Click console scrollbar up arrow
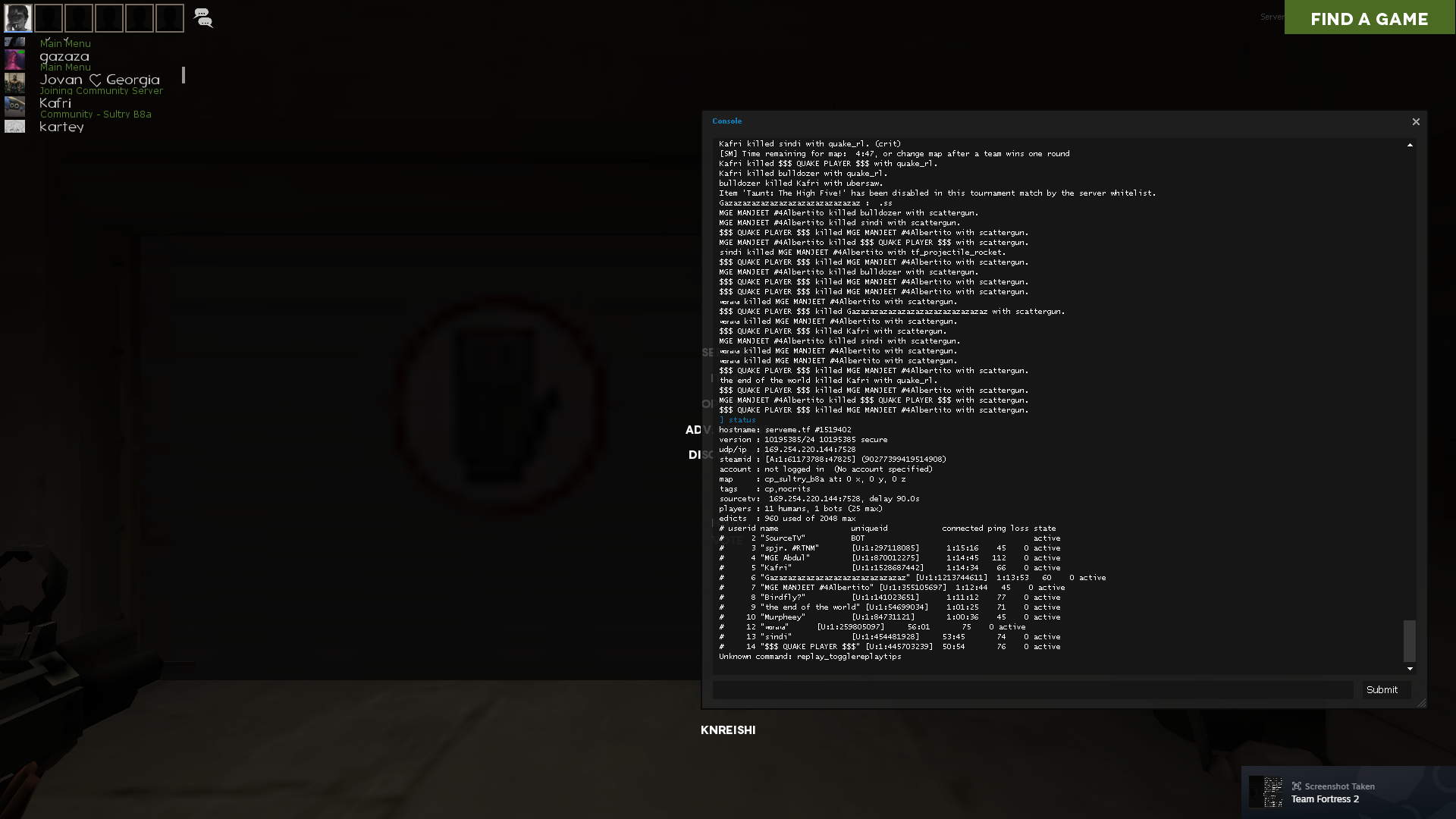Viewport: 1456px width, 819px height. [x=1410, y=145]
